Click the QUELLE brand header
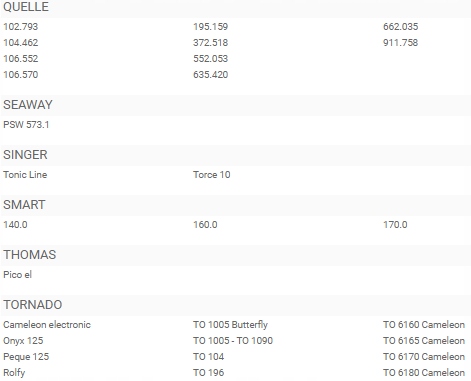The image size is (471, 381). pos(26,7)
